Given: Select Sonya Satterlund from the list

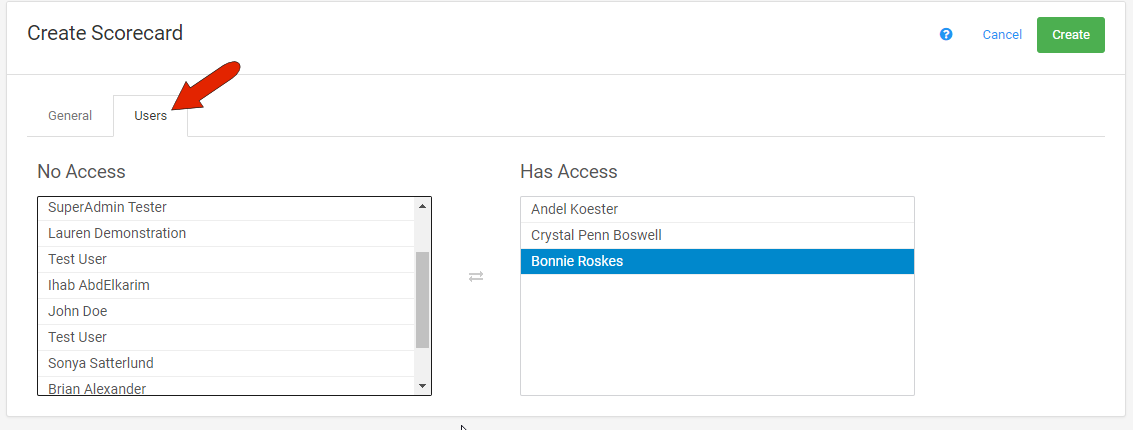Looking at the screenshot, I should pyautogui.click(x=227, y=363).
